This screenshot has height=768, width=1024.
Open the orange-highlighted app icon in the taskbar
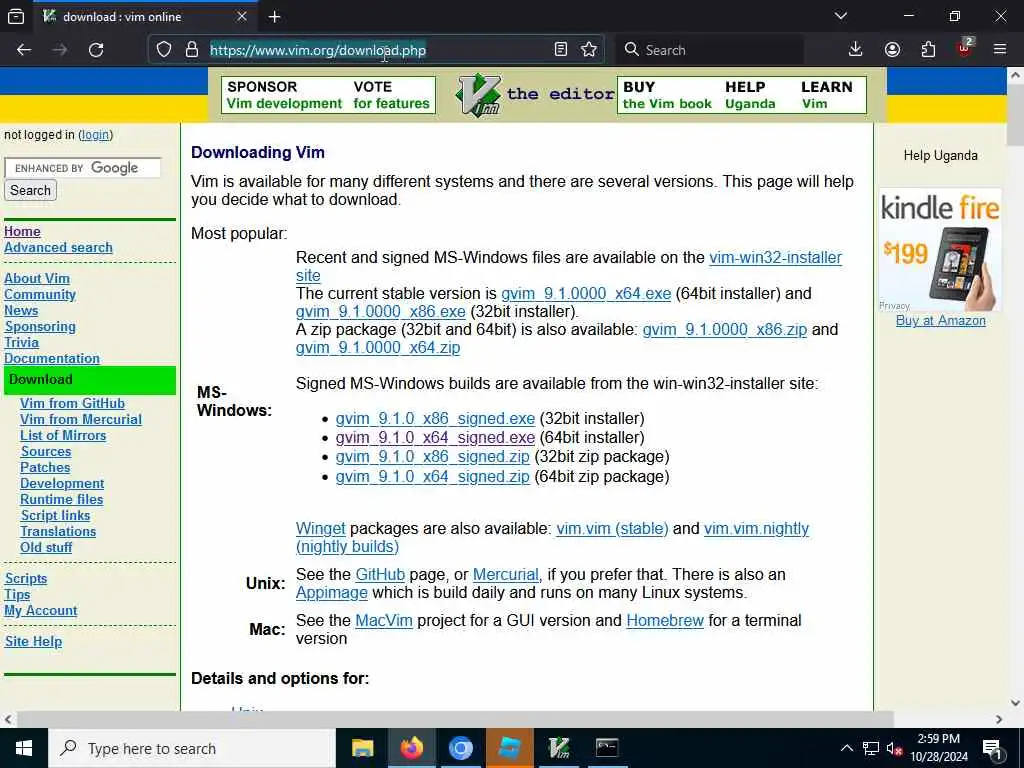509,748
